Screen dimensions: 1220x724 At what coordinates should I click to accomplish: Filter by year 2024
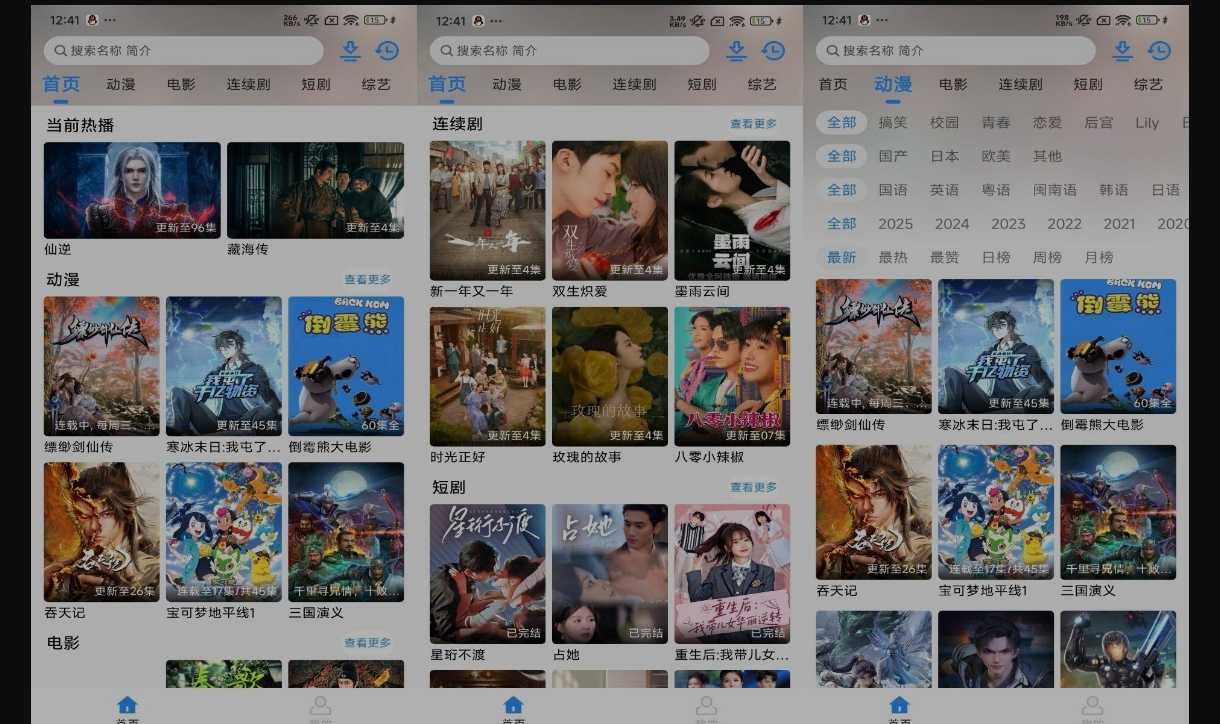[x=952, y=224]
